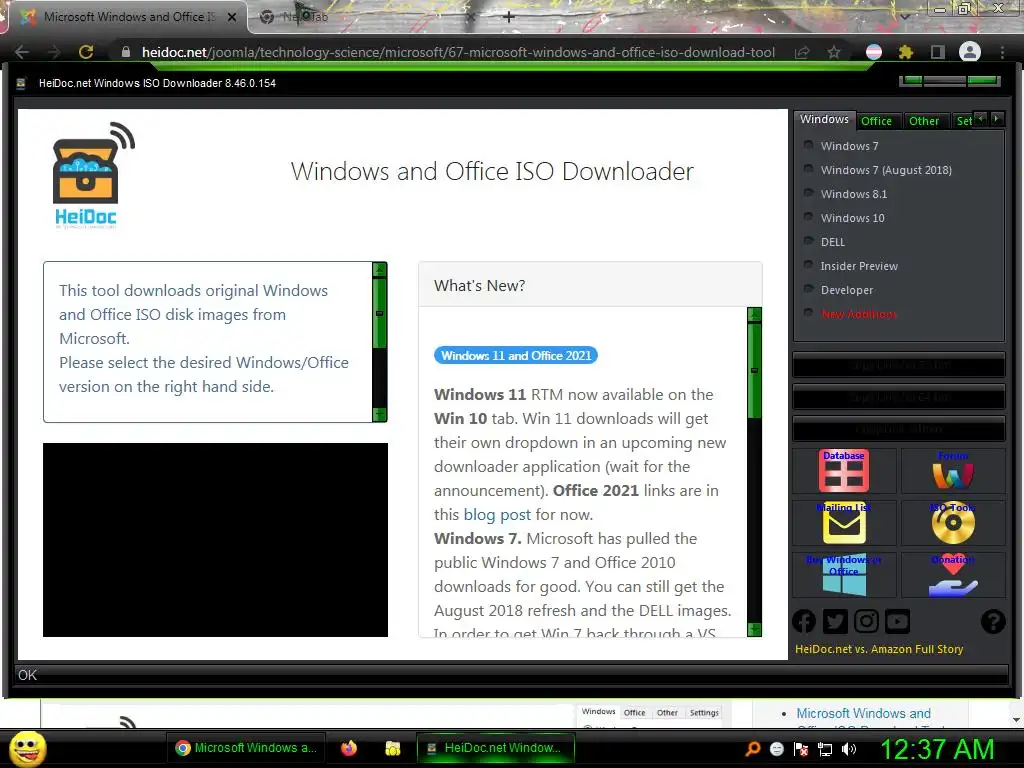Click the browser address bar URL
This screenshot has width=1024, height=768.
pos(458,52)
